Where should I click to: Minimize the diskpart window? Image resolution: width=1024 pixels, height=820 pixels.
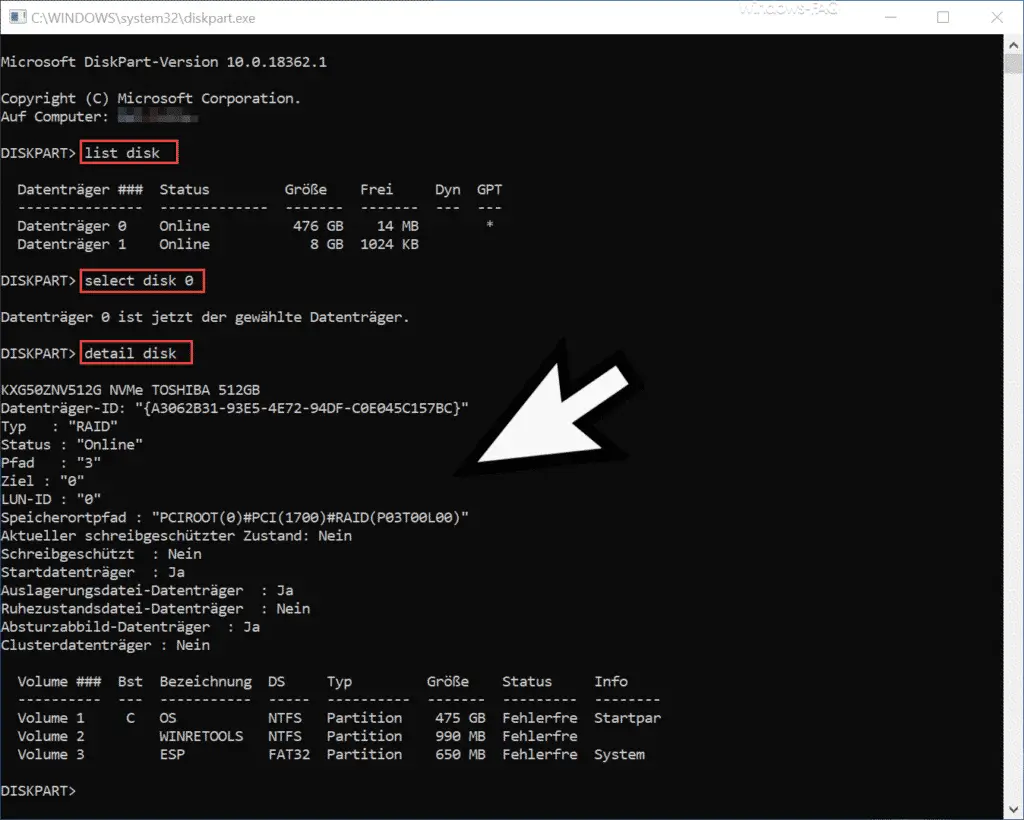tap(889, 17)
